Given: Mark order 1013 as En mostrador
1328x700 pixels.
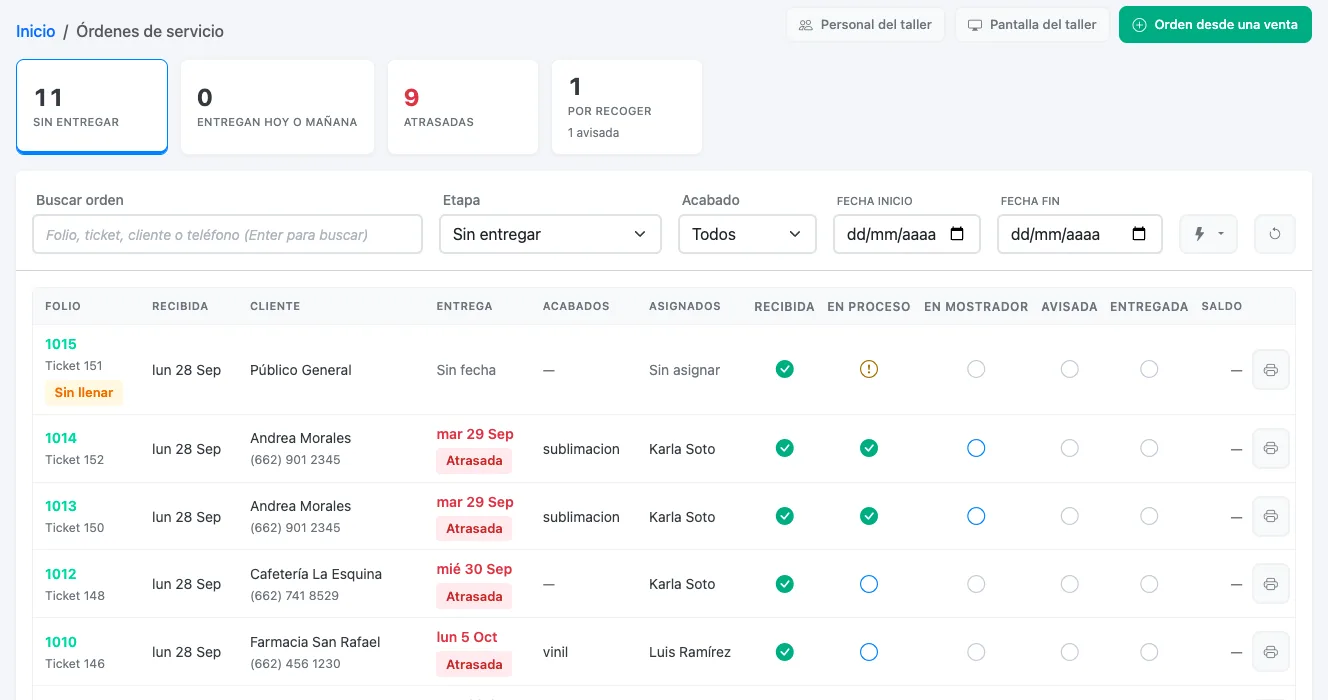Looking at the screenshot, I should tap(976, 516).
